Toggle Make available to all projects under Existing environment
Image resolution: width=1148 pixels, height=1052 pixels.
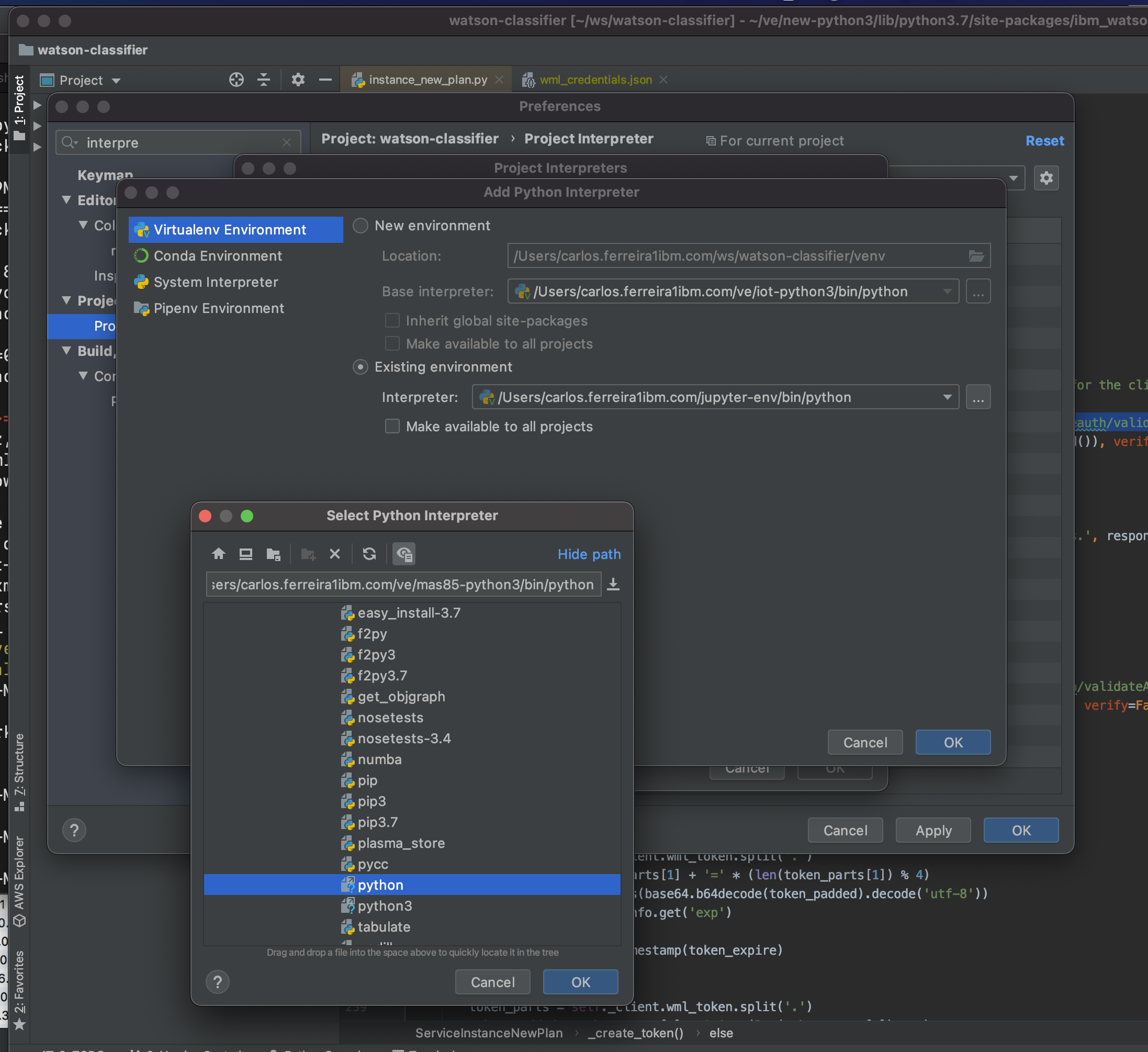392,426
